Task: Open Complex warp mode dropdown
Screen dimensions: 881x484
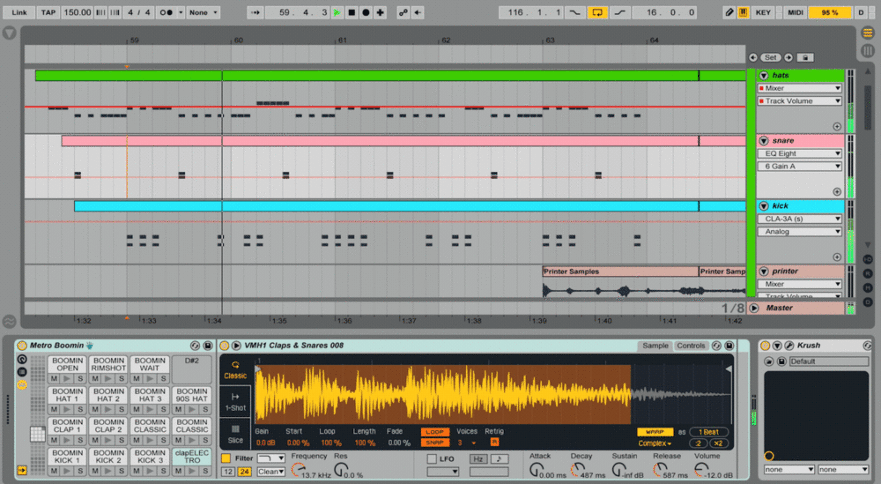Action: [x=655, y=443]
